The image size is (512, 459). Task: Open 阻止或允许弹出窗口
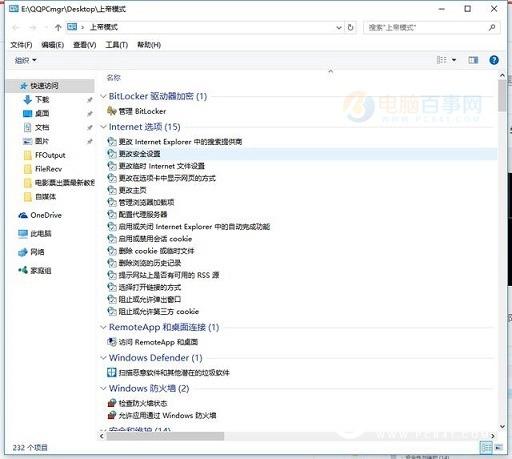point(150,299)
